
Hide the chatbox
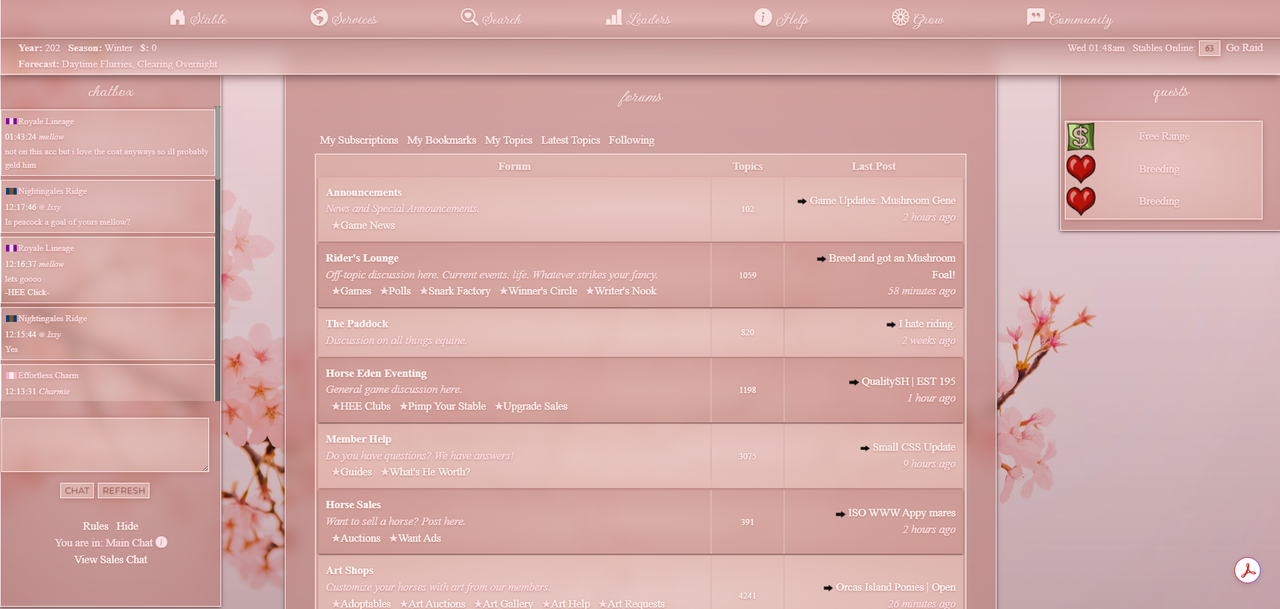[x=127, y=526]
